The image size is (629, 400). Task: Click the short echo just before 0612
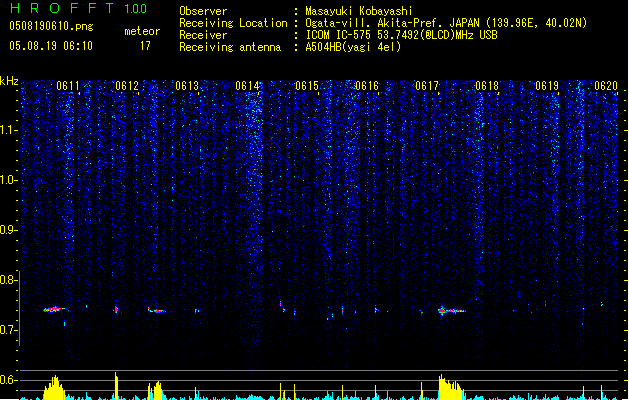[116, 309]
